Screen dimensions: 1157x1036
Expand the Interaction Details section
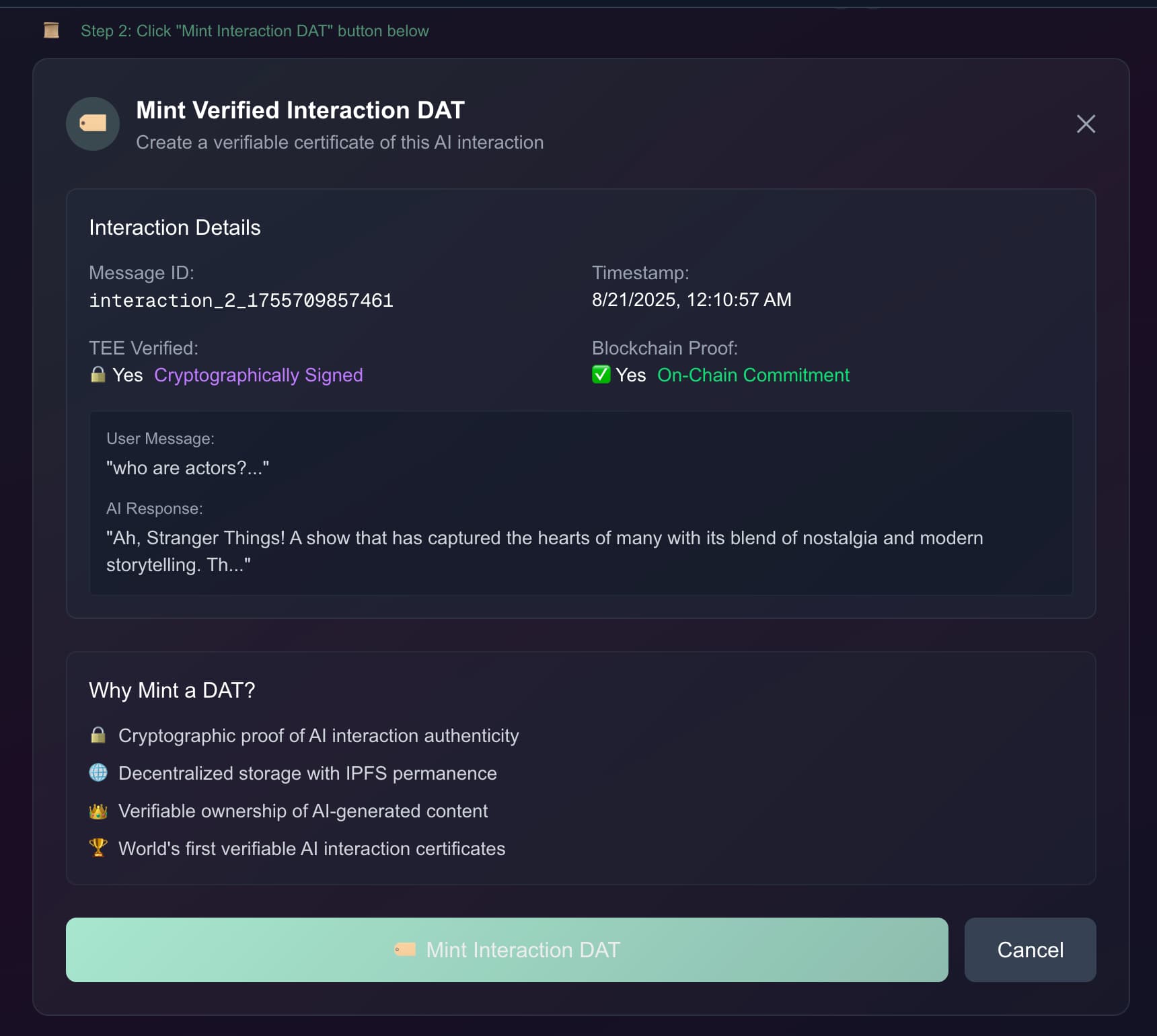click(175, 227)
